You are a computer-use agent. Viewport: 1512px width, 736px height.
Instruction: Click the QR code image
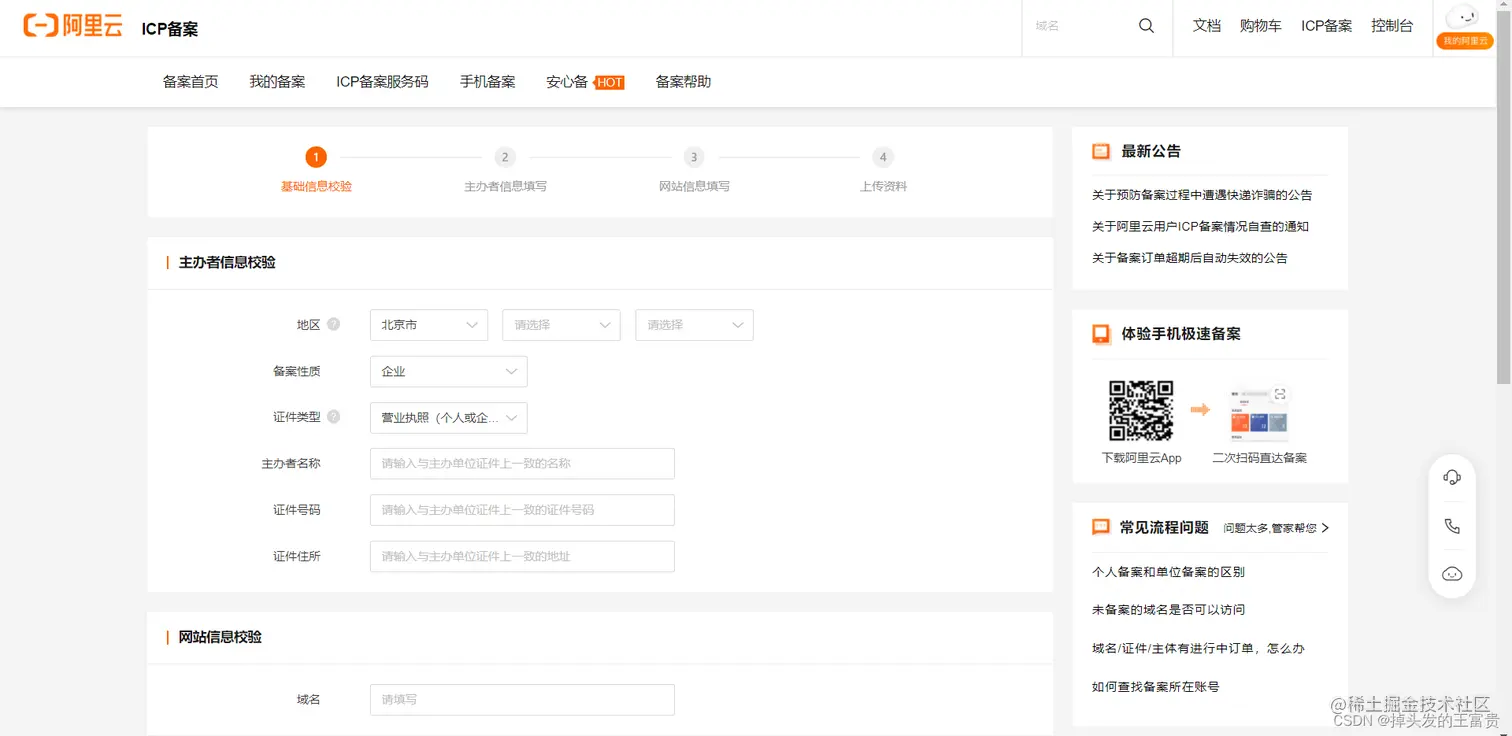pos(1141,410)
